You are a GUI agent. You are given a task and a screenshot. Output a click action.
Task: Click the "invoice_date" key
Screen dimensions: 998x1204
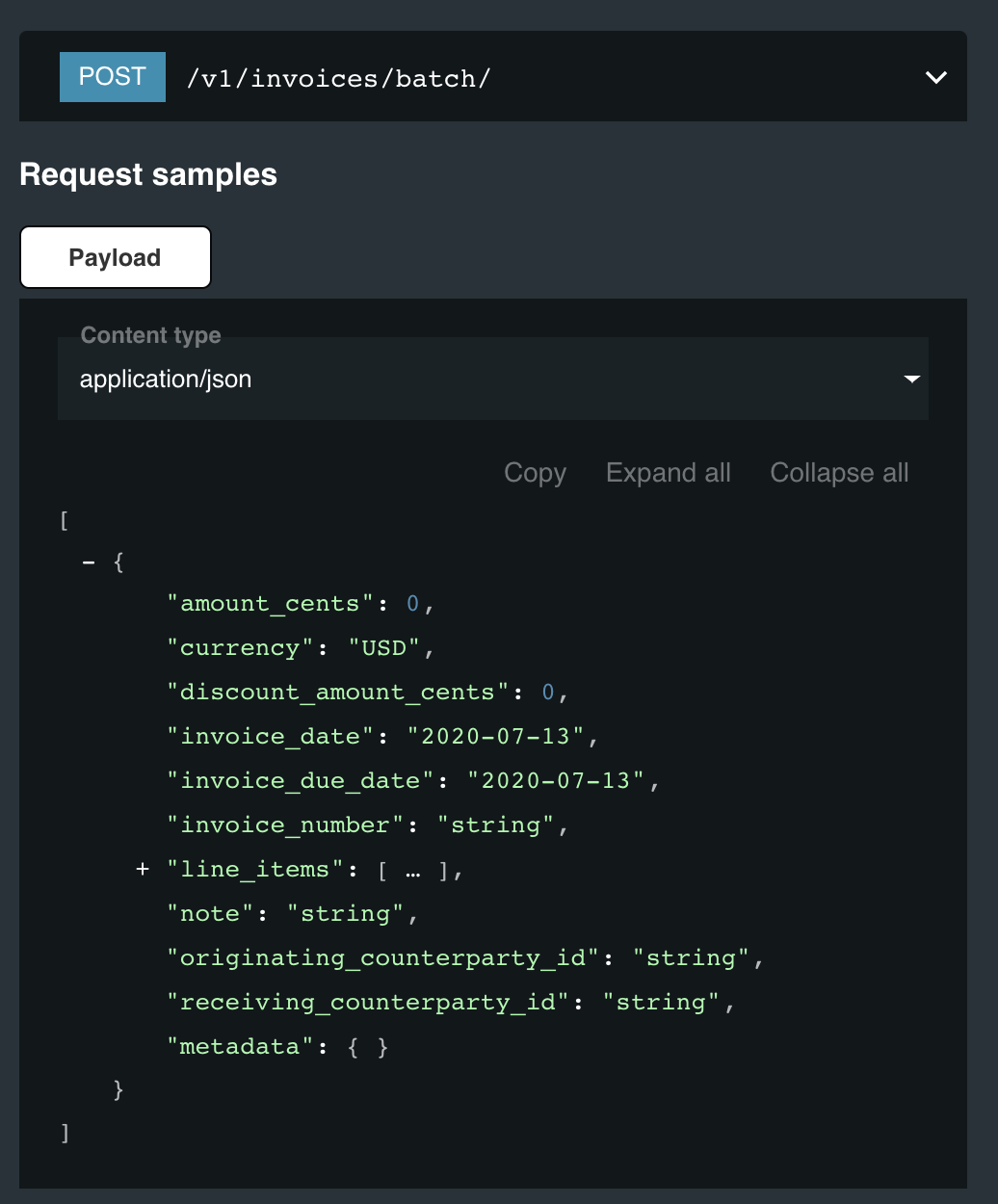click(270, 737)
